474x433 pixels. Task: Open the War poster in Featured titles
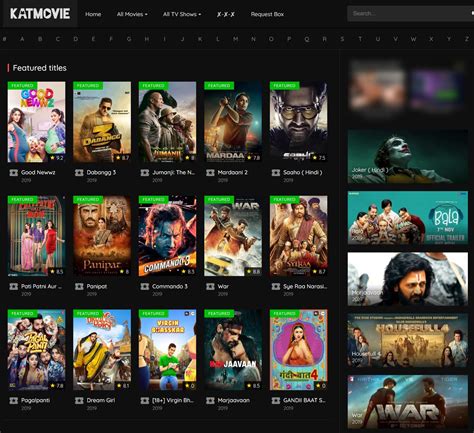(233, 236)
